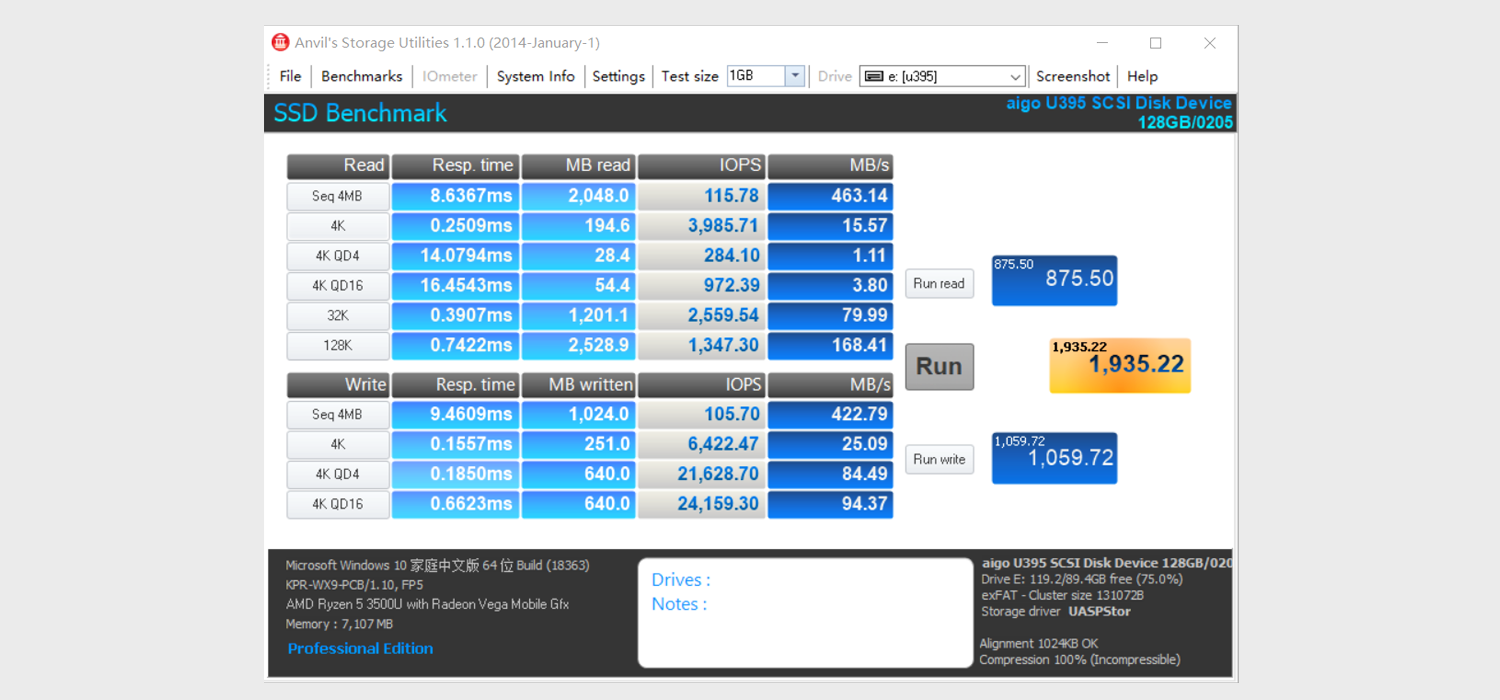
Task: Select the 8.6367ms response time cell
Action: coord(455,196)
